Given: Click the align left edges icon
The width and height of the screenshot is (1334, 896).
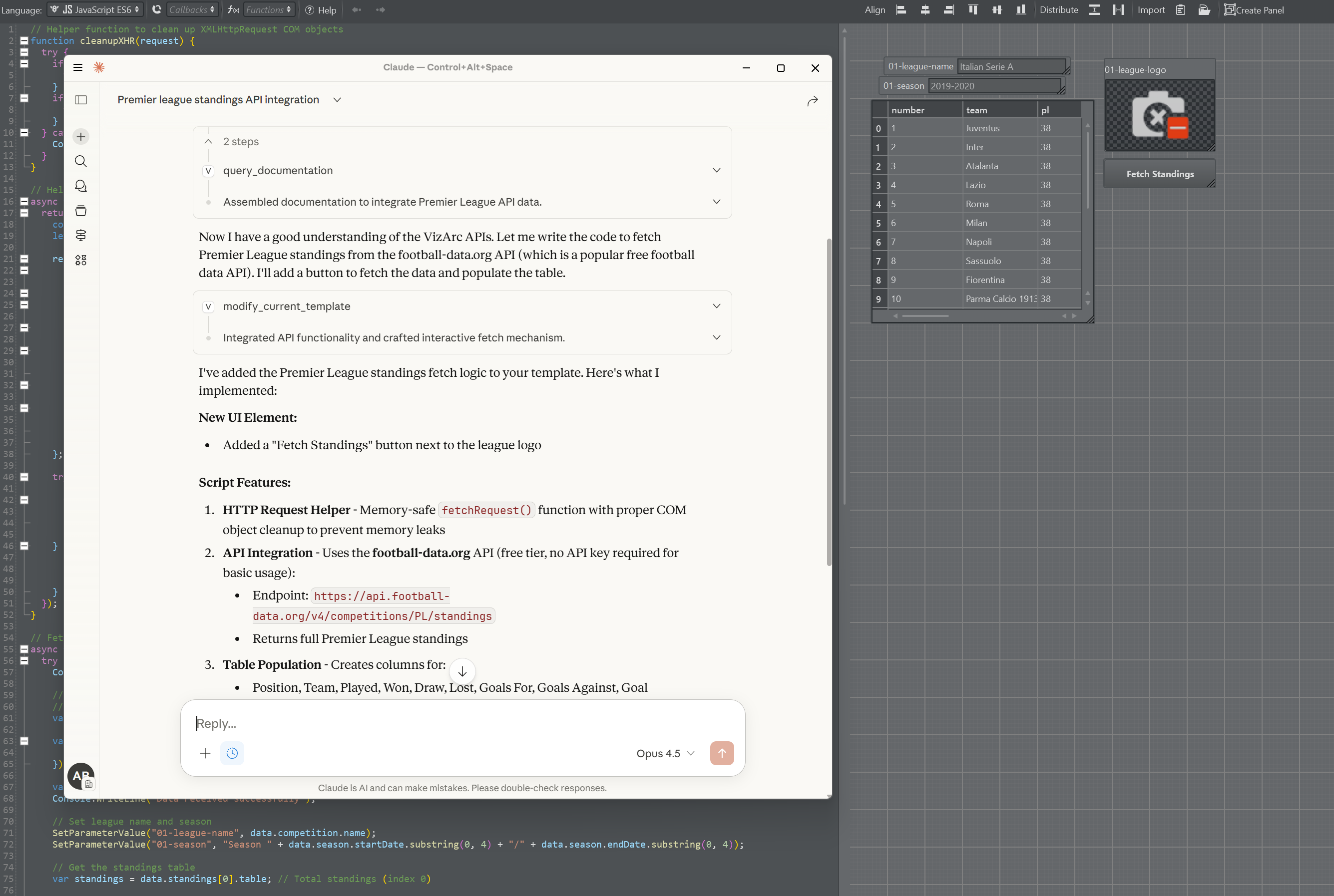Looking at the screenshot, I should coord(901,9).
